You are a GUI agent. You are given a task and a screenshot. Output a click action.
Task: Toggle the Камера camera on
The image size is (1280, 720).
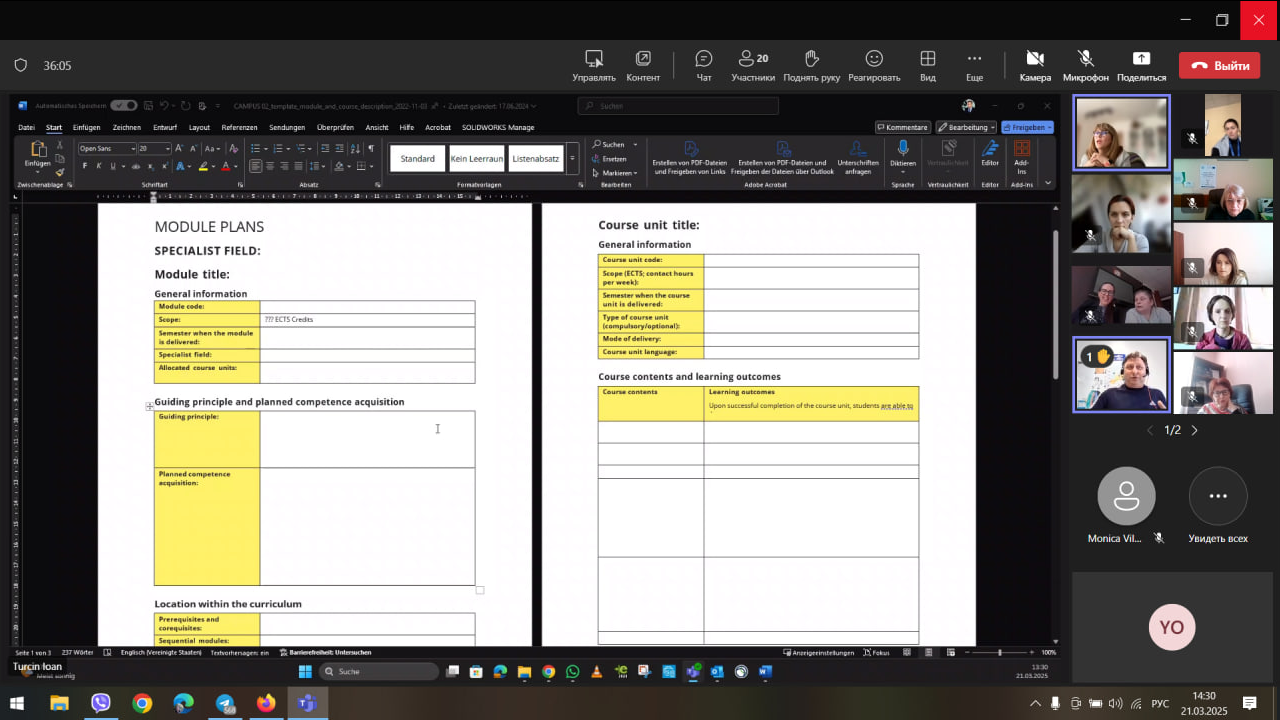1035,65
